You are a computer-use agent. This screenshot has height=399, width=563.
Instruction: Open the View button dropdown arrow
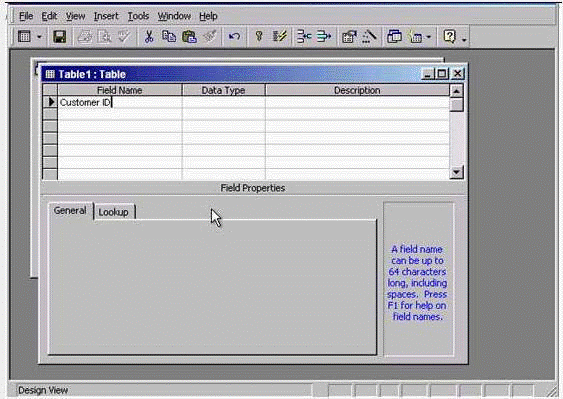[x=39, y=37]
